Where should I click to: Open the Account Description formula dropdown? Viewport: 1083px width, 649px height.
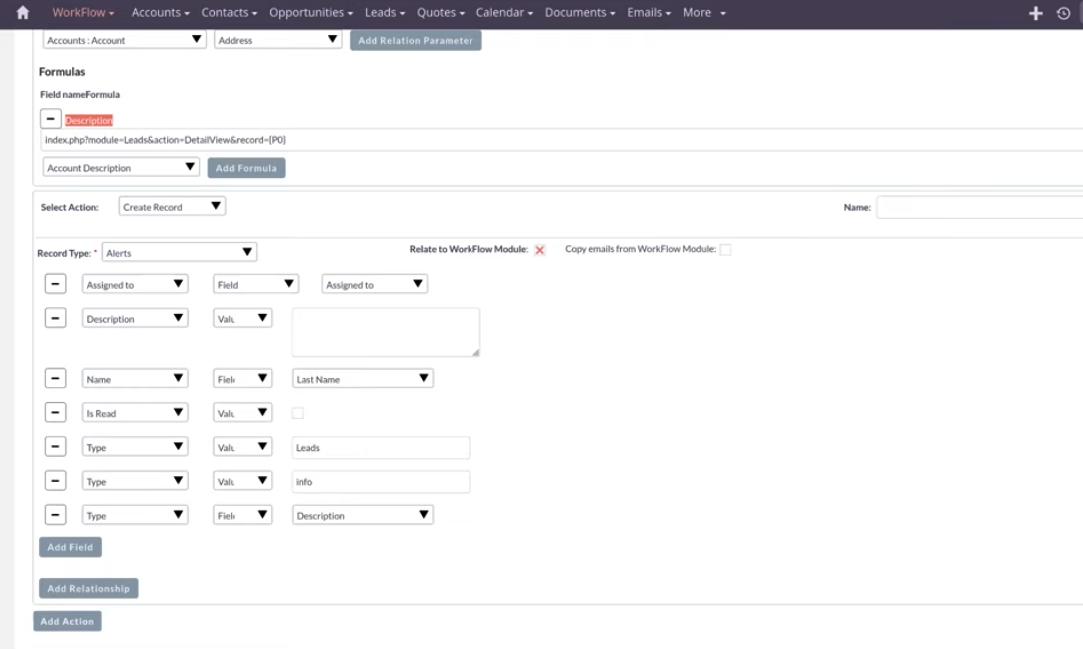(x=120, y=167)
